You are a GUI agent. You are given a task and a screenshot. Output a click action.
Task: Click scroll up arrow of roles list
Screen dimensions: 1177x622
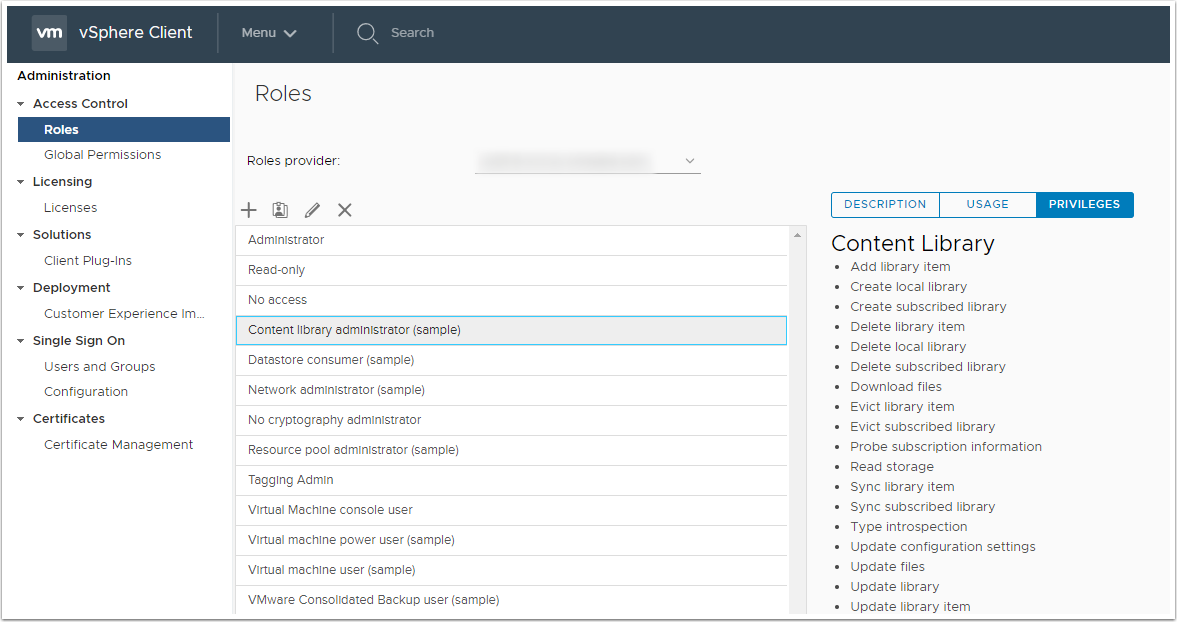pos(797,236)
